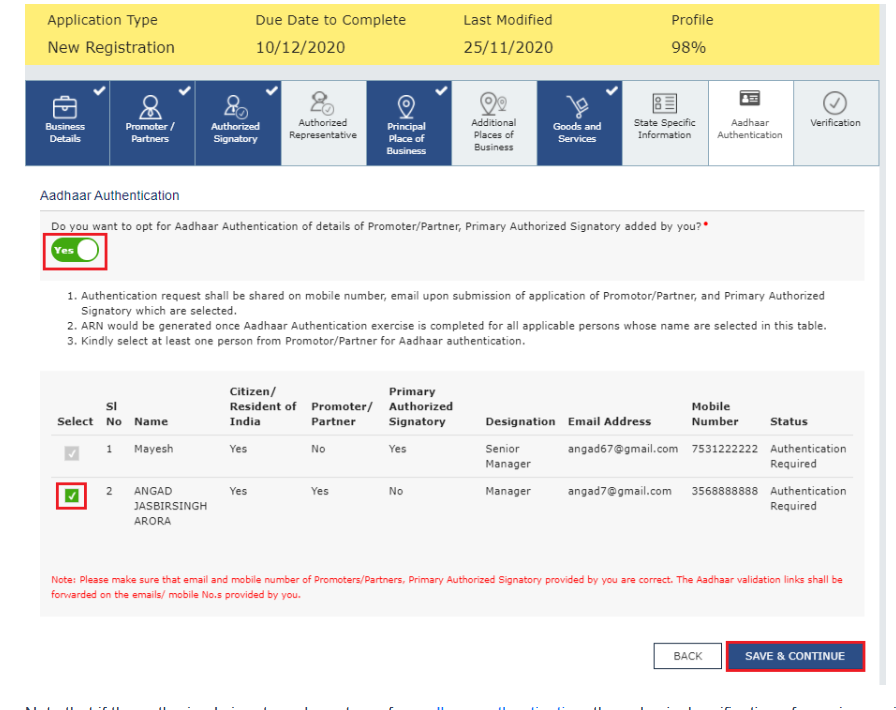Click the Aadhaar Authentication section heading
896x710 pixels.
pyautogui.click(x=109, y=196)
